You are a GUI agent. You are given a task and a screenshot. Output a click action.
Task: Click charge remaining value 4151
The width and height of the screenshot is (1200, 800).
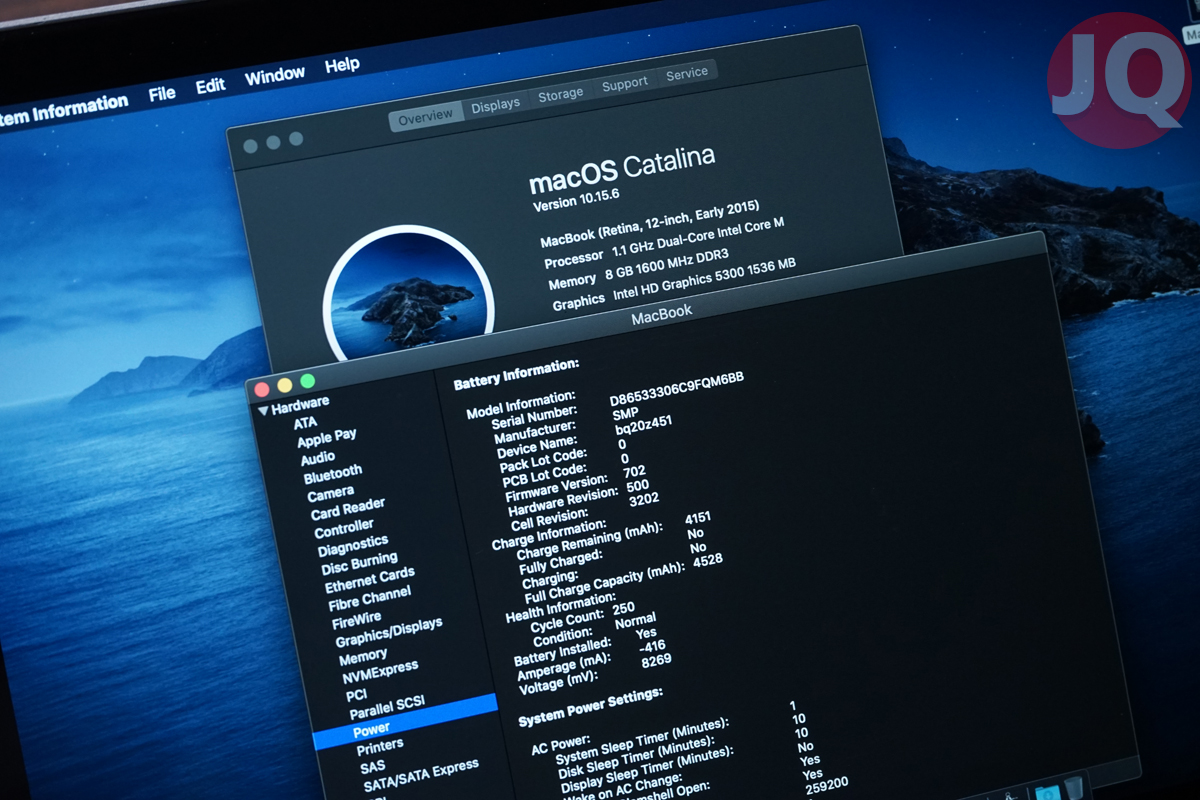point(698,520)
